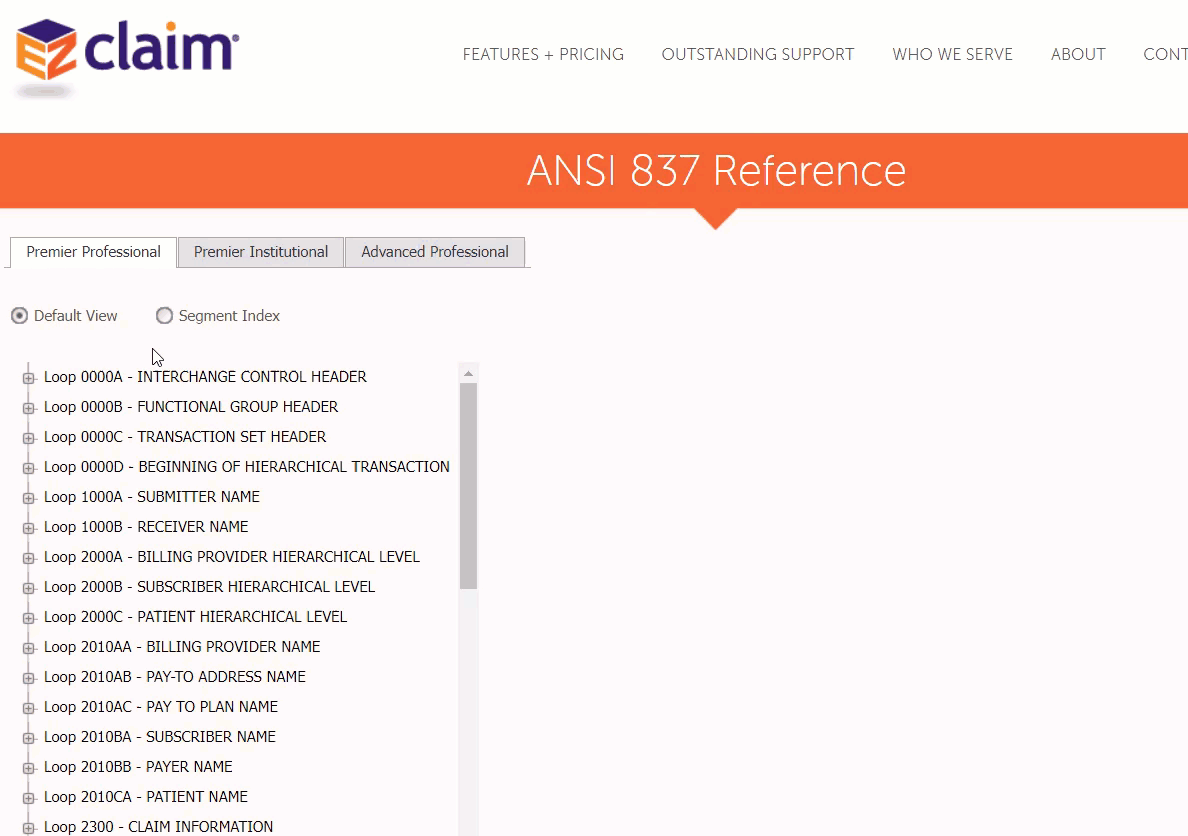
Task: Select 'Loop 0000B - FUNCTIONAL GROUP HEADER' text
Action: point(191,407)
